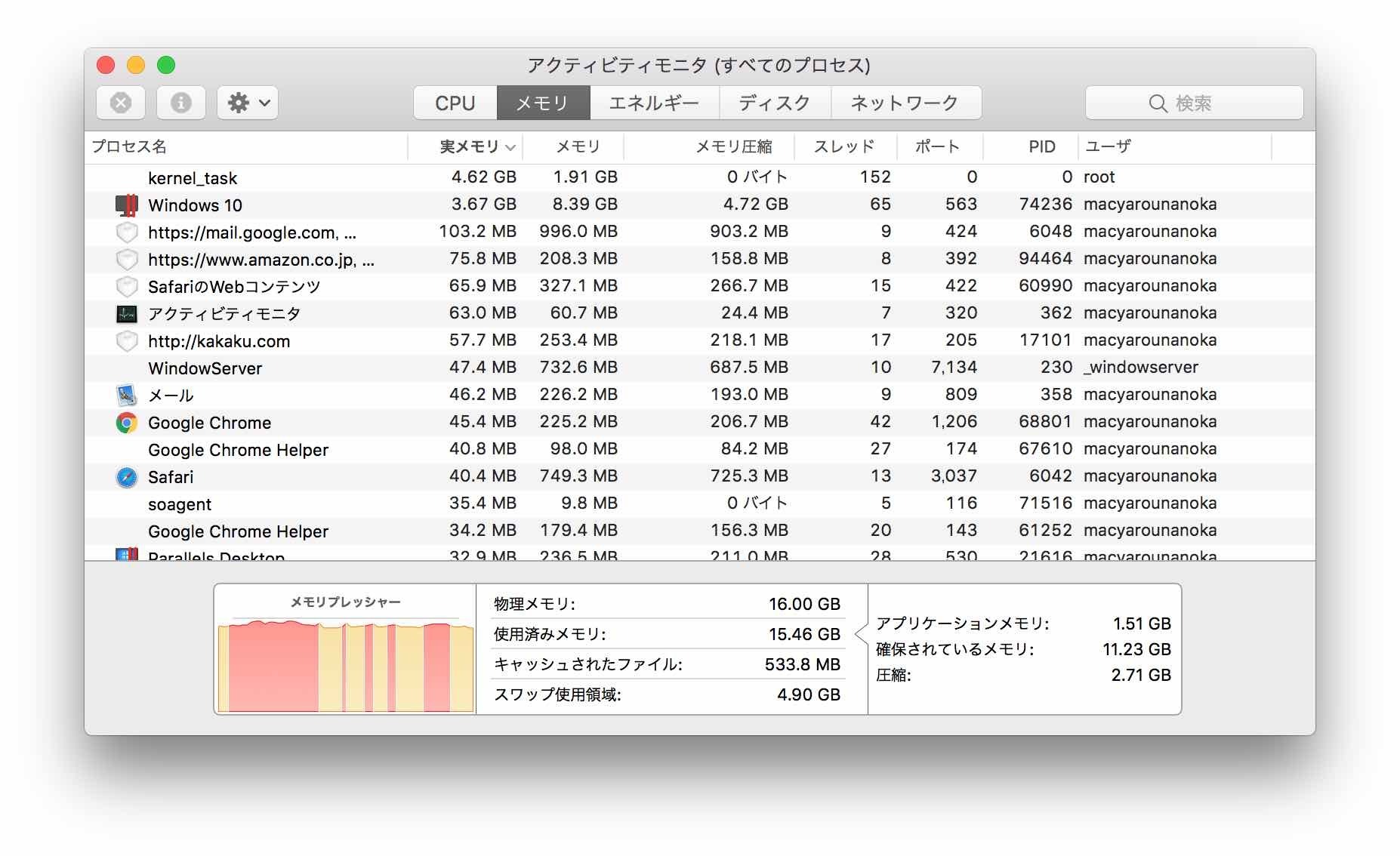Sort by PID column header
Image resolution: width=1400 pixels, height=856 pixels.
pyautogui.click(x=1031, y=146)
